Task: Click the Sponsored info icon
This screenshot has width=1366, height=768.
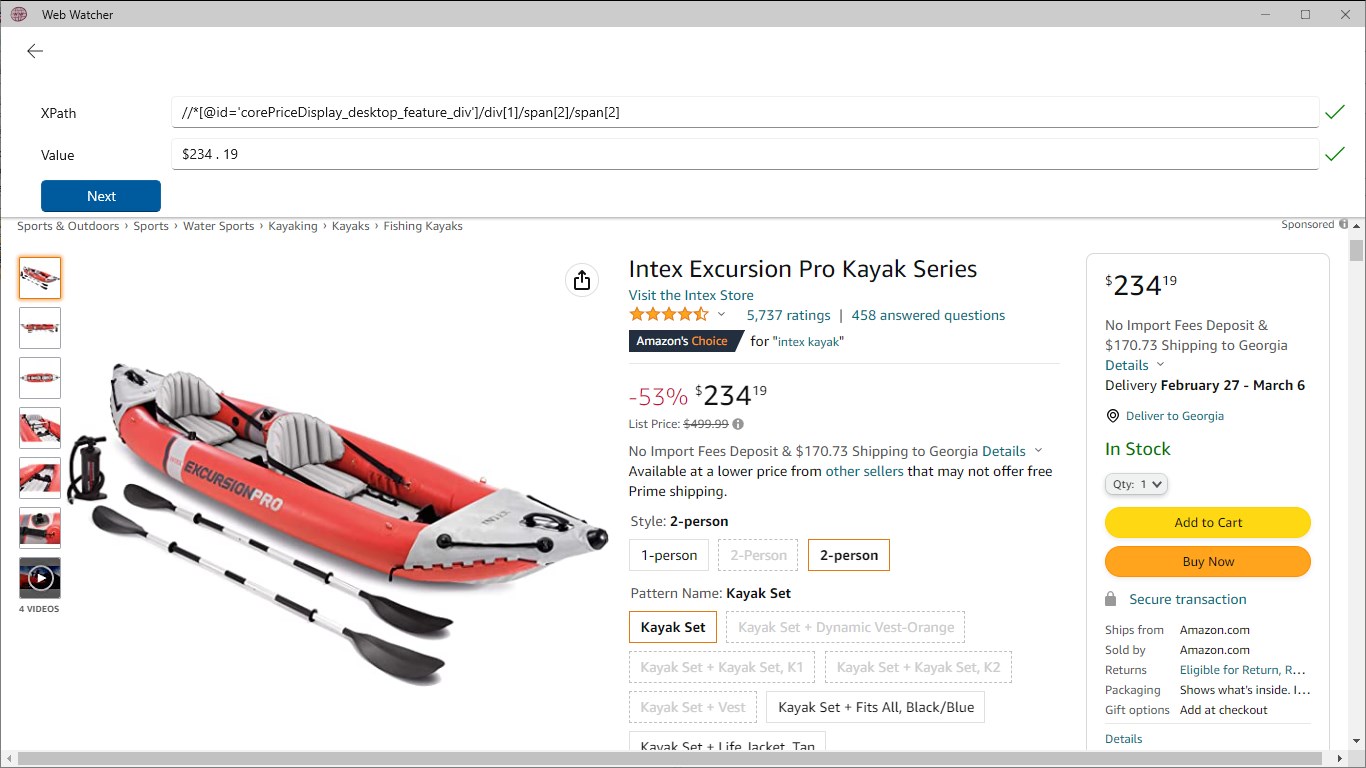Action: coord(1343,224)
